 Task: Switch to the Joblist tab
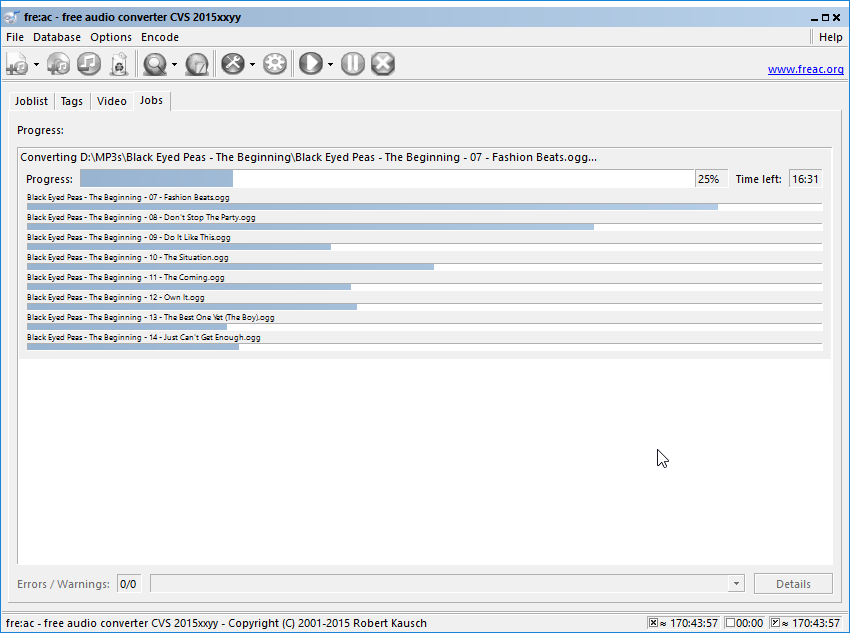pos(31,101)
